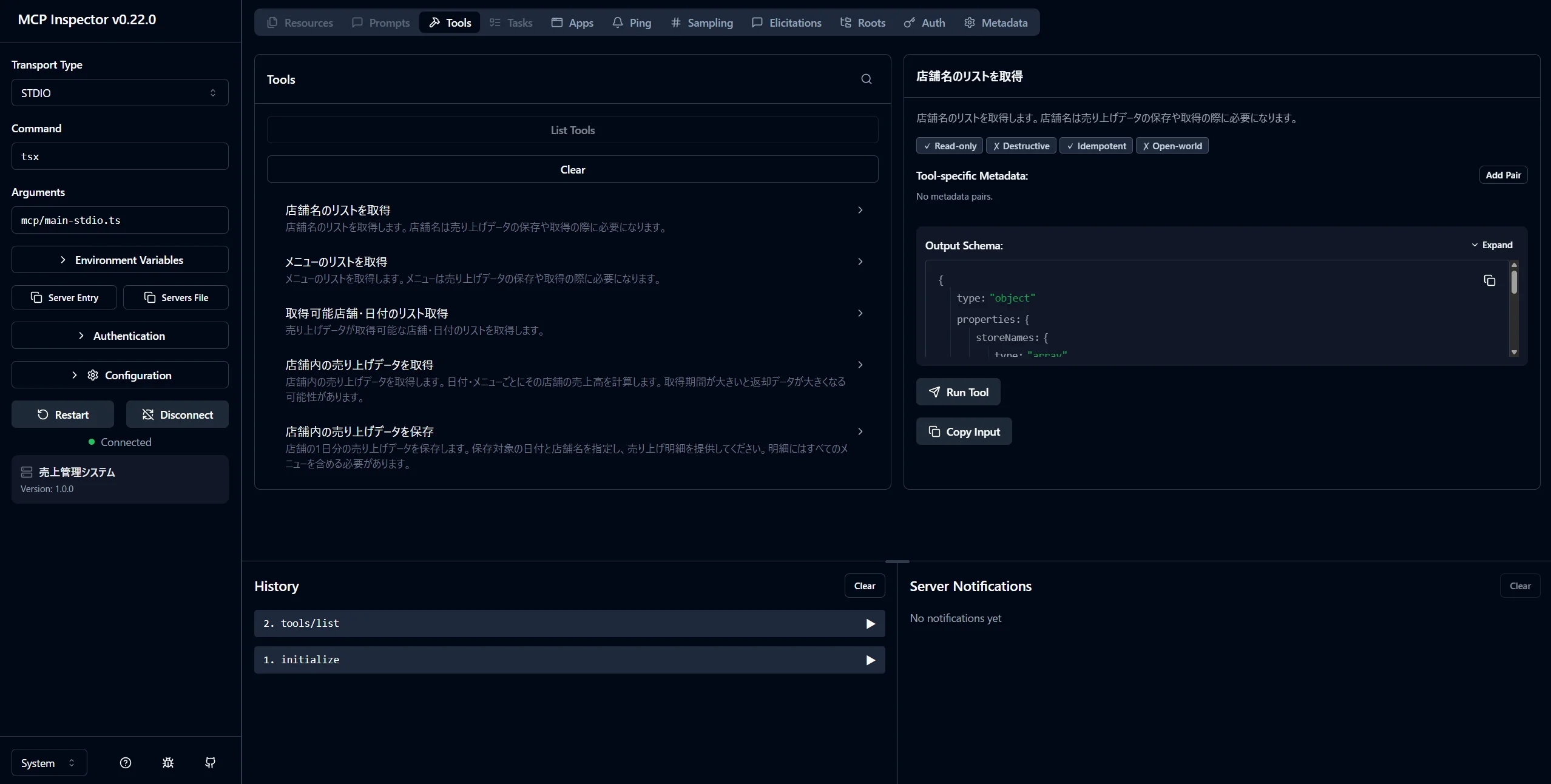Click the Copy Input button
This screenshot has height=784, width=1551.
click(x=964, y=431)
